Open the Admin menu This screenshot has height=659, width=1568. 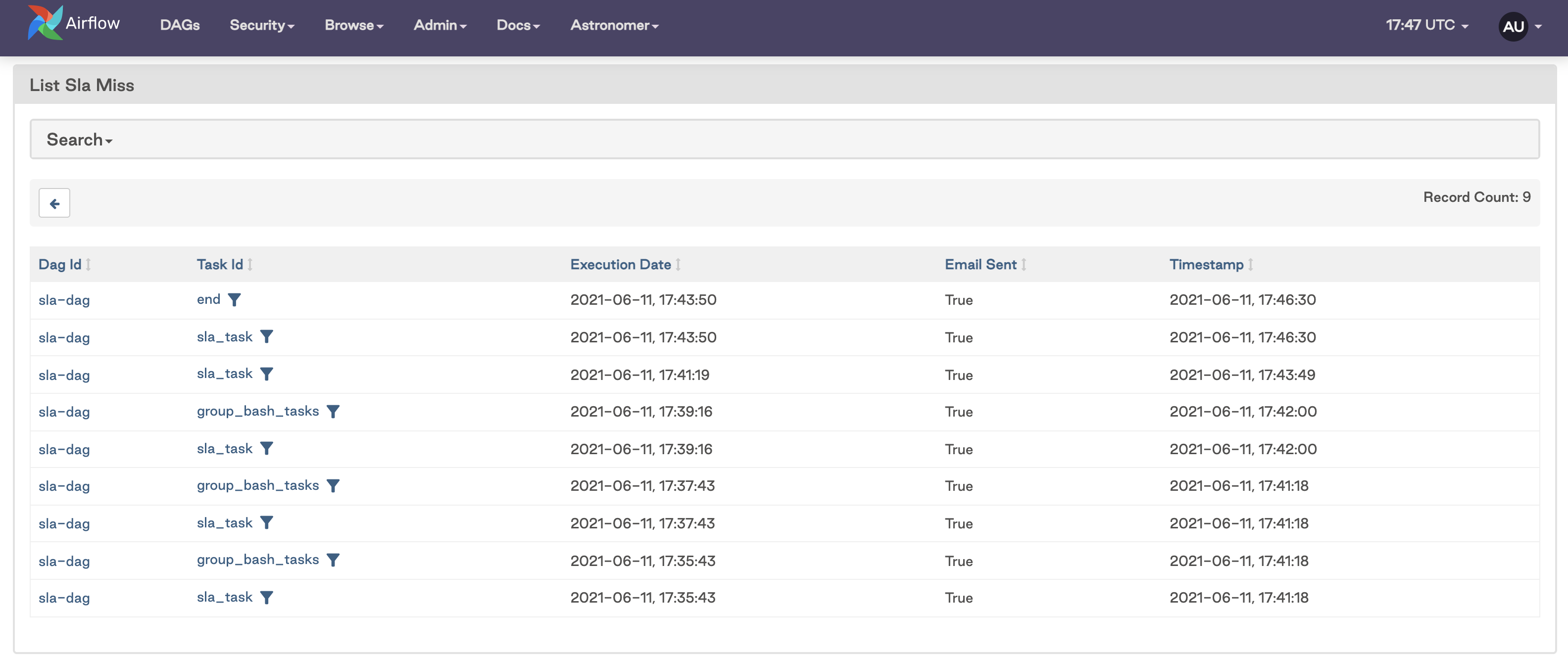tap(440, 25)
